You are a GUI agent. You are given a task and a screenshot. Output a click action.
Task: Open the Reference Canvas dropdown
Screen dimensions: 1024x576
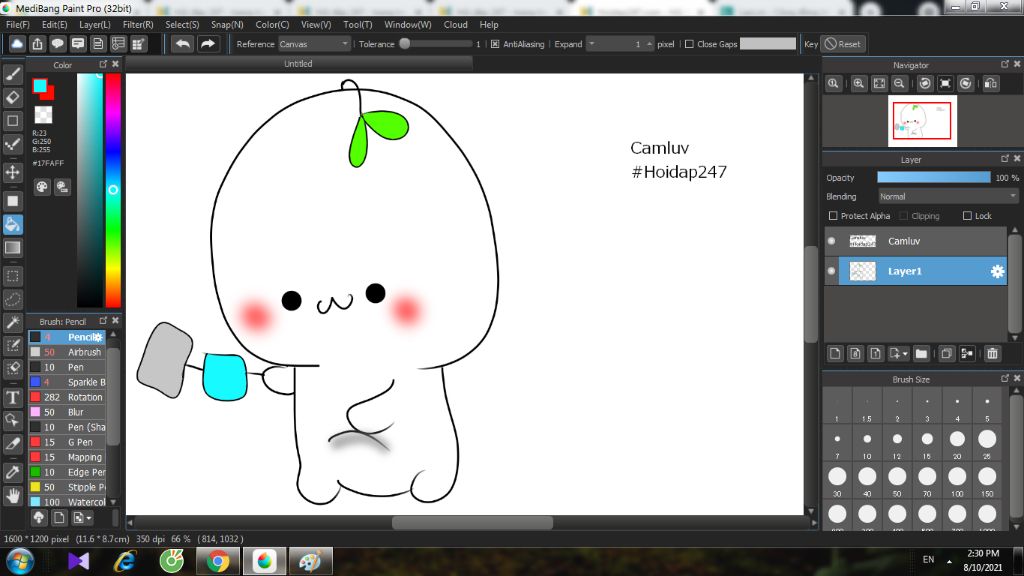[x=314, y=44]
